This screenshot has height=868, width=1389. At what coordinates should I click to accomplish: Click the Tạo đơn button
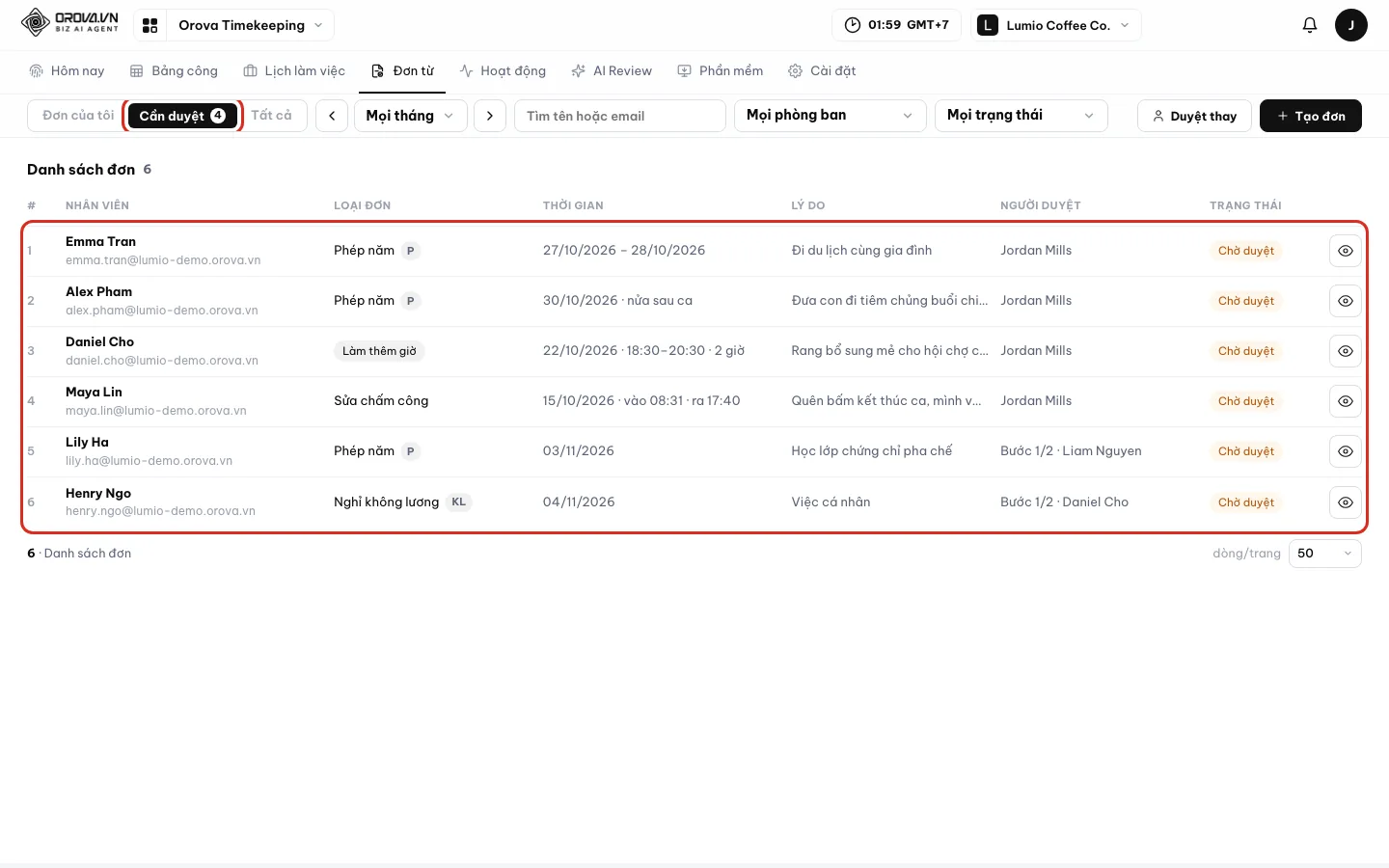point(1310,116)
